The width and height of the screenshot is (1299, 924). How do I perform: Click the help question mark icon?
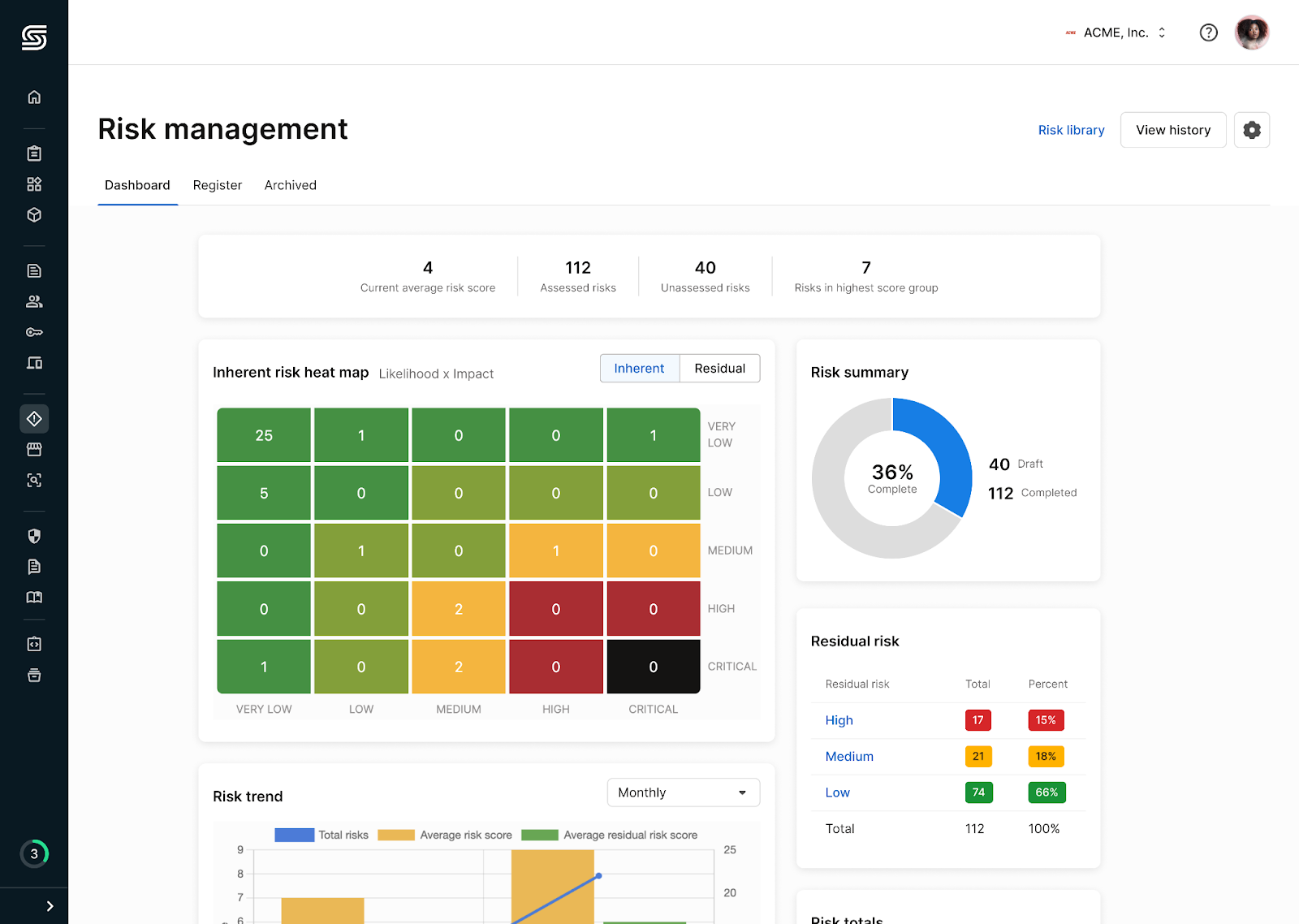(1208, 32)
